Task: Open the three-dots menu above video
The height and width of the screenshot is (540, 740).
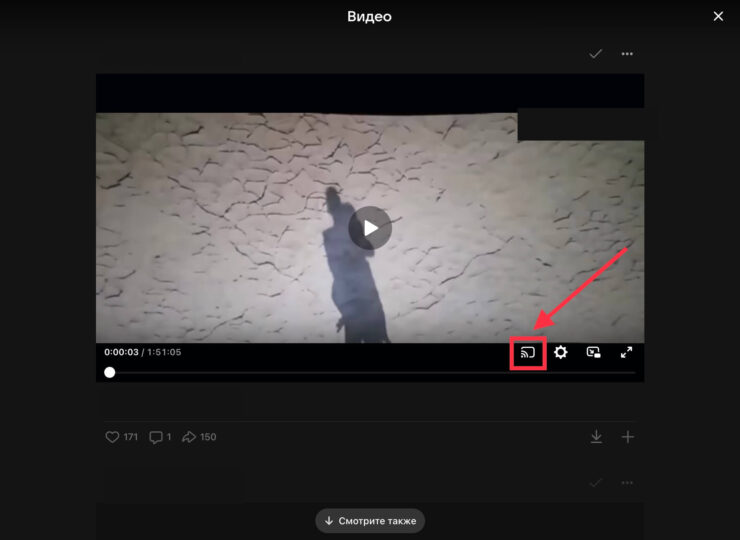Action: point(628,54)
